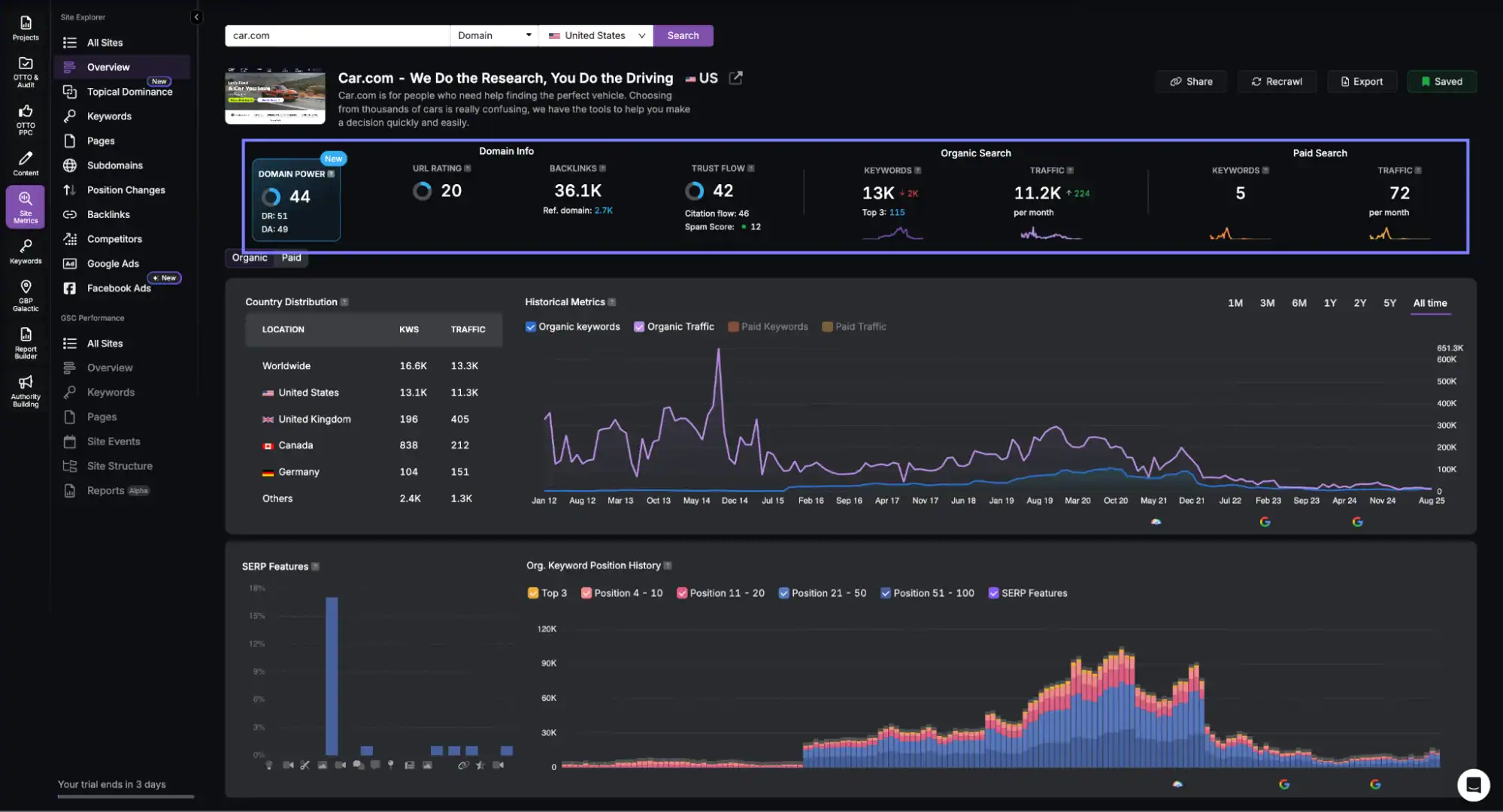This screenshot has height=812, width=1503.
Task: Open the chat support bubble icon
Action: click(x=1473, y=785)
